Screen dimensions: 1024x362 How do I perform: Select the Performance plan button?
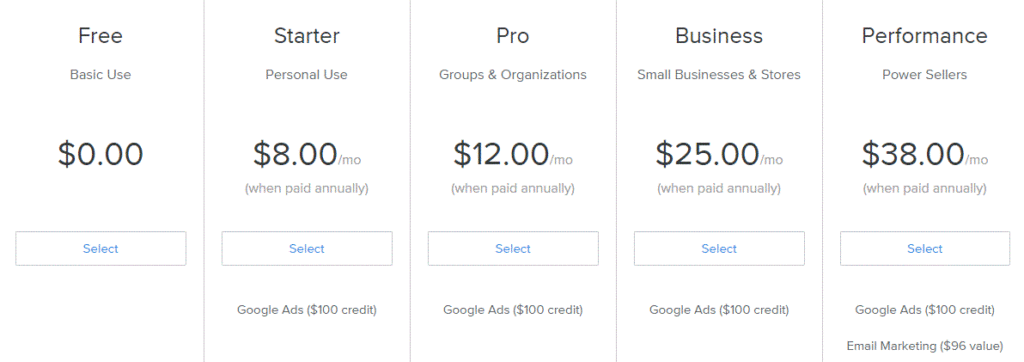tap(925, 248)
